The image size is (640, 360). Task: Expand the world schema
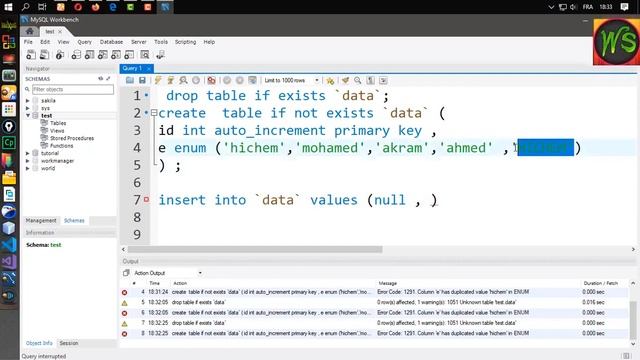pos(28,168)
